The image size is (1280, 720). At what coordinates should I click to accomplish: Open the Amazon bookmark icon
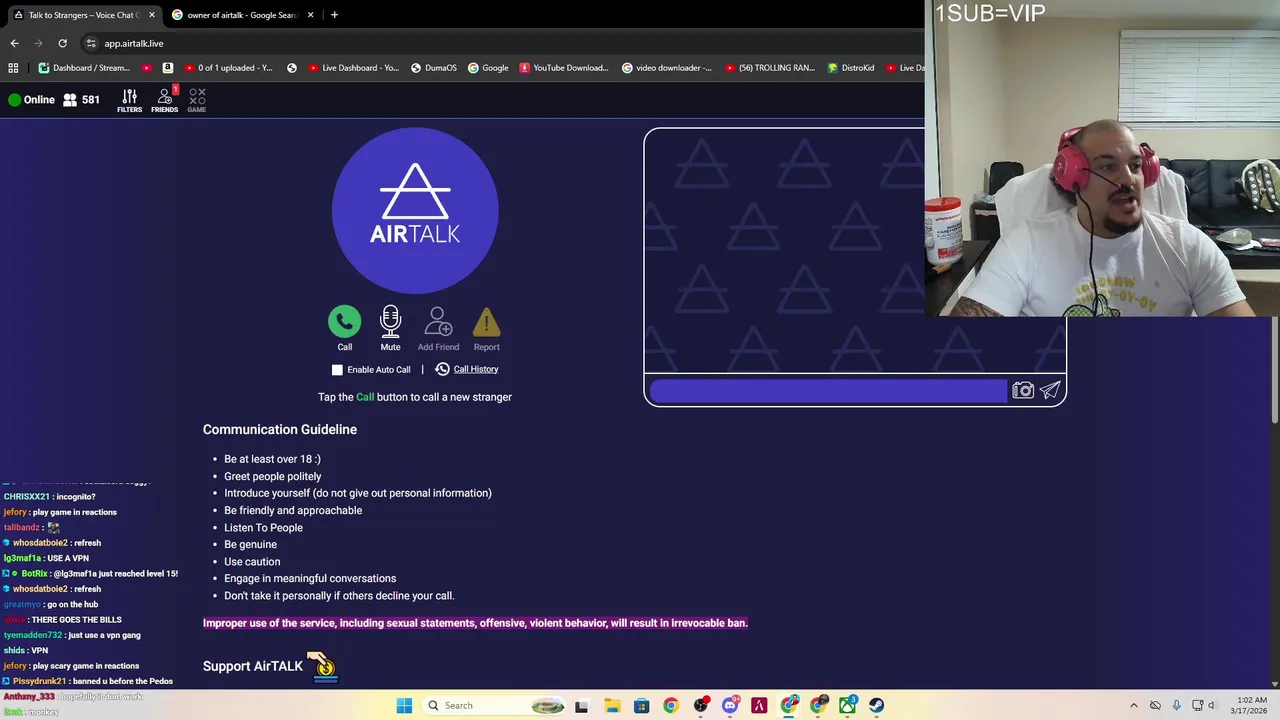click(x=167, y=68)
